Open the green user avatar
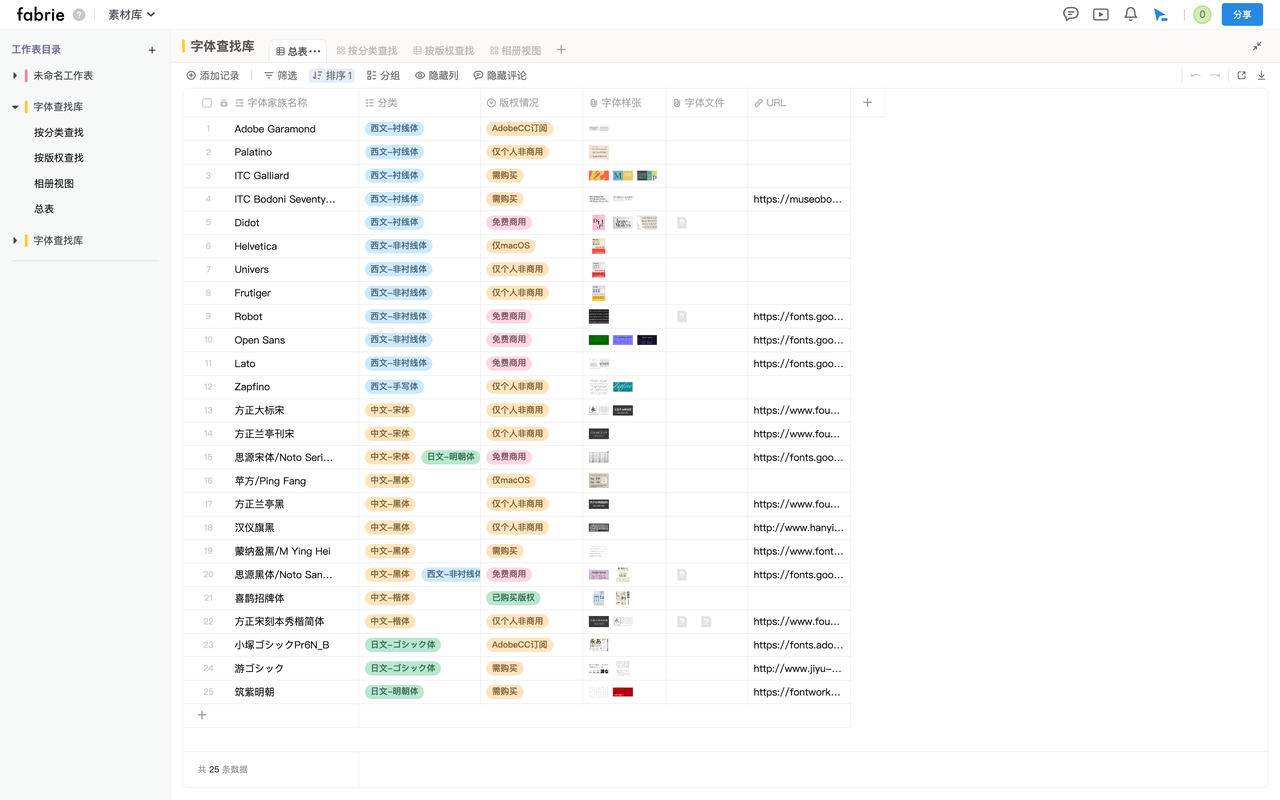The width and height of the screenshot is (1280, 800). click(x=1202, y=14)
